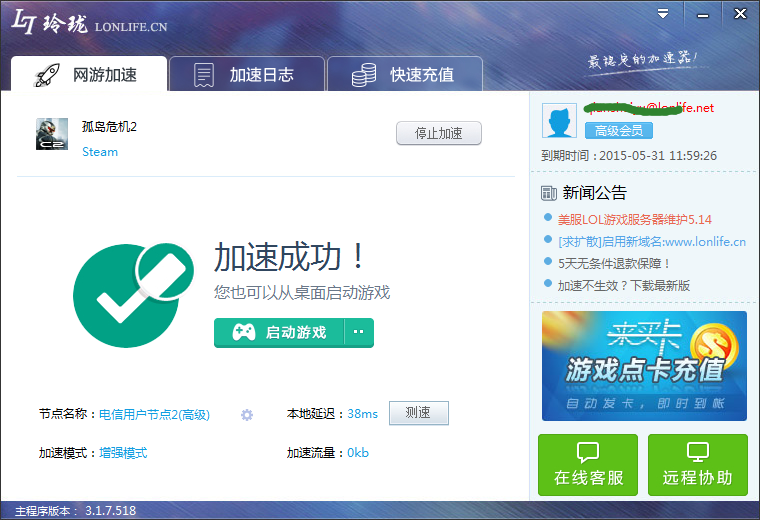Open node settings gear icon

click(247, 415)
